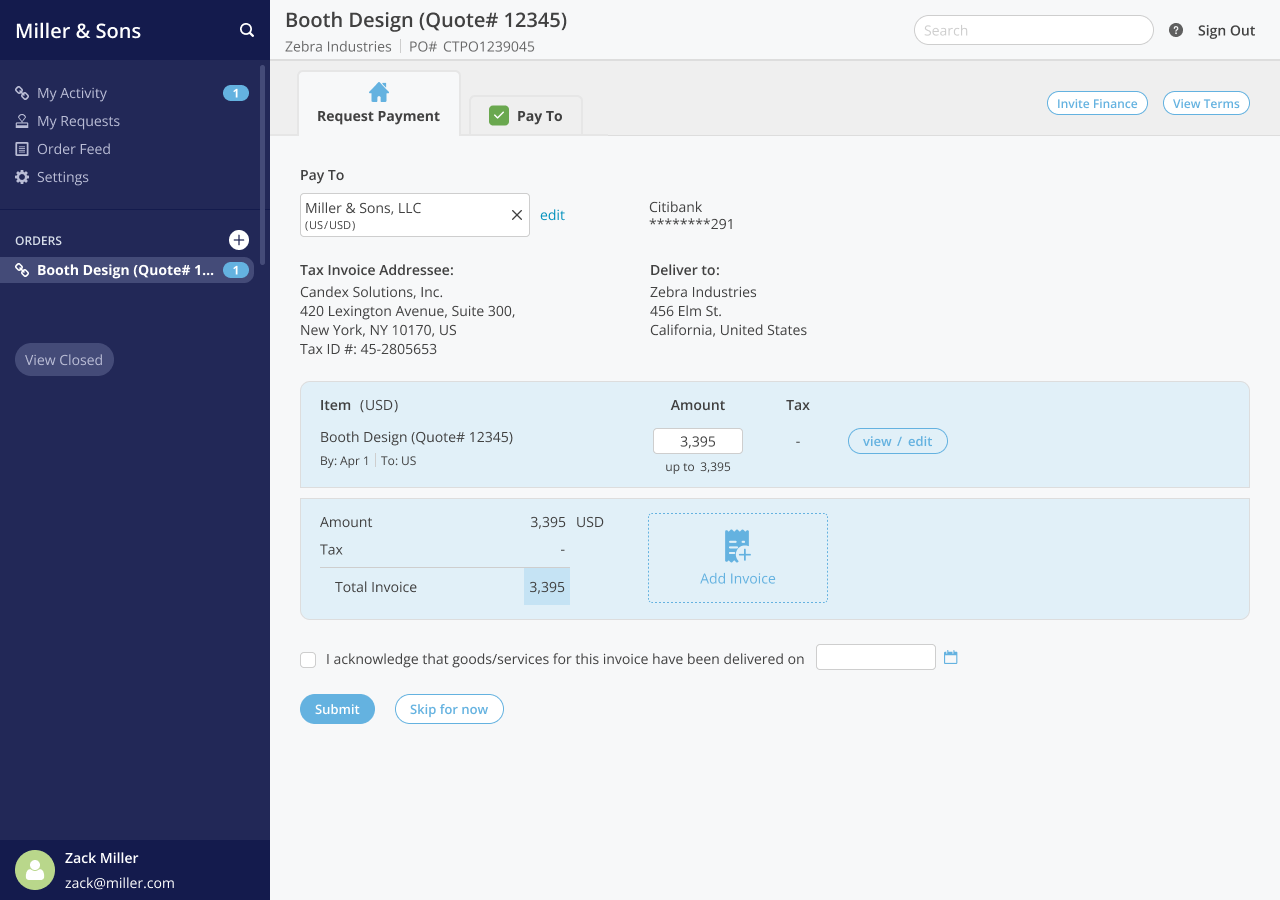Click link icon beside Booth Design order
This screenshot has height=900, width=1280.
22,270
